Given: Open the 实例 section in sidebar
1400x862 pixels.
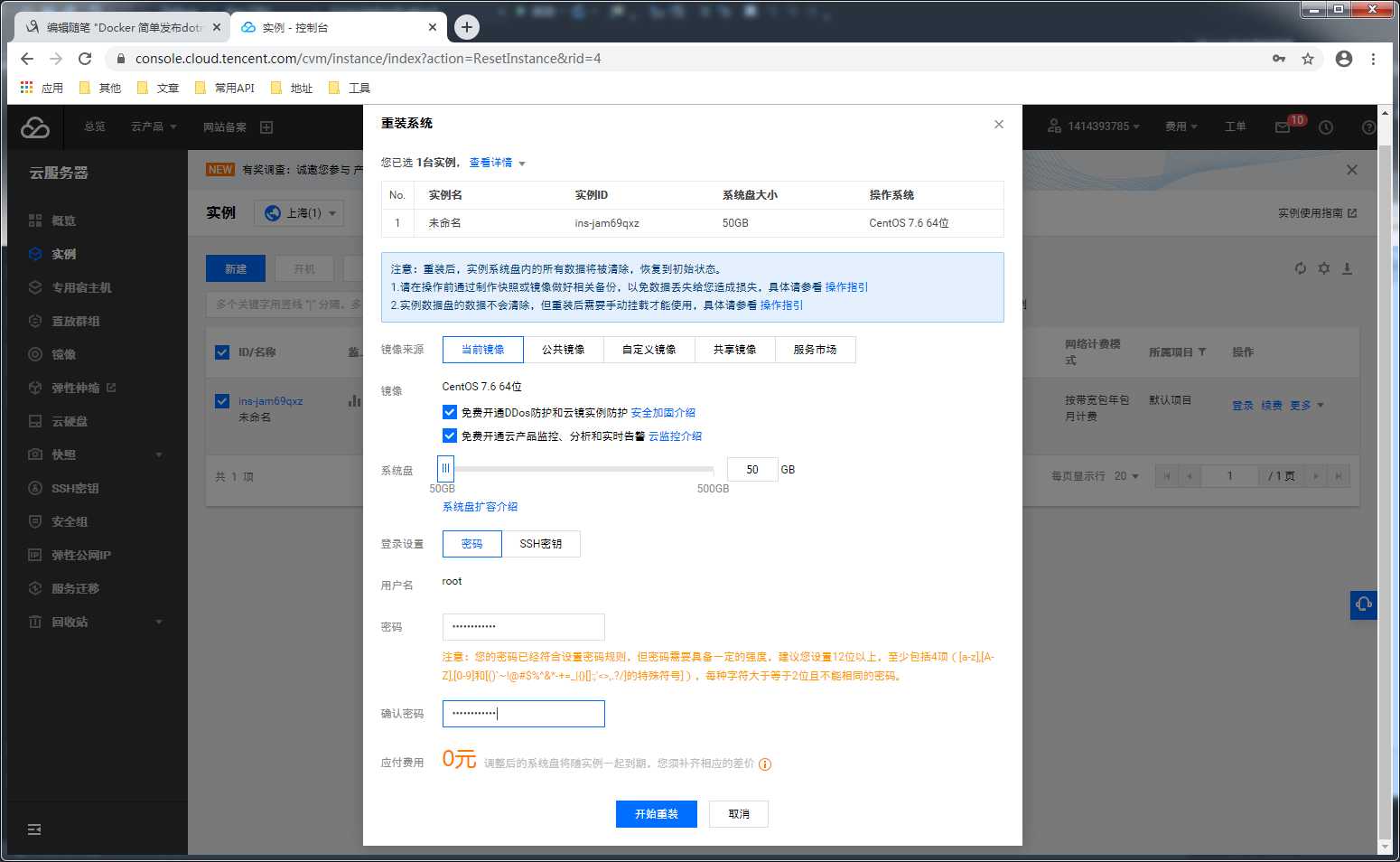Looking at the screenshot, I should pos(62,254).
